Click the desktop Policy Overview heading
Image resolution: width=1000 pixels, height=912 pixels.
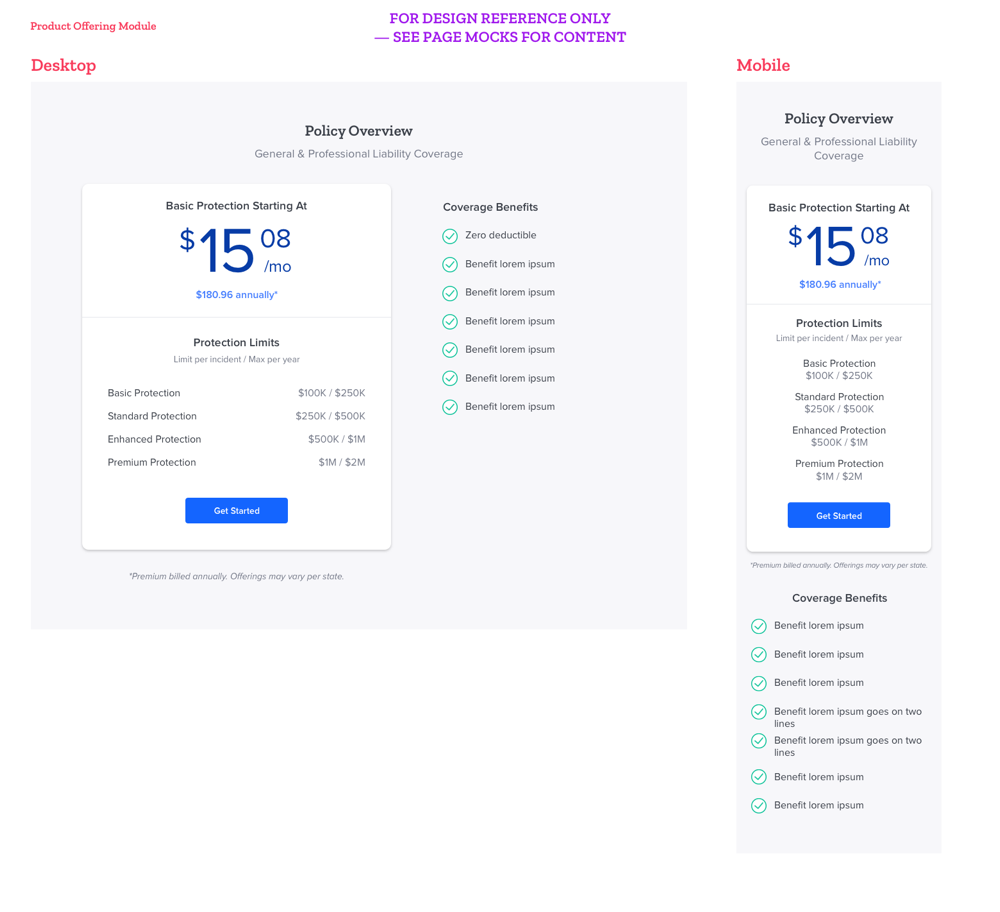pyautogui.click(x=358, y=131)
